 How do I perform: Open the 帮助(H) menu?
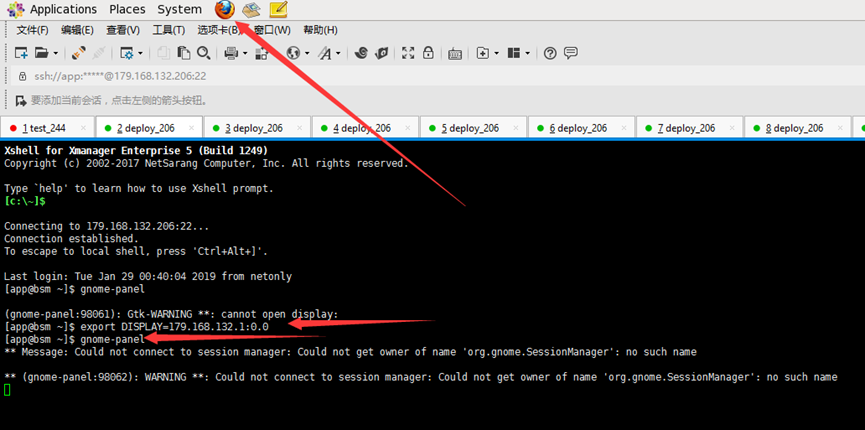click(321, 30)
